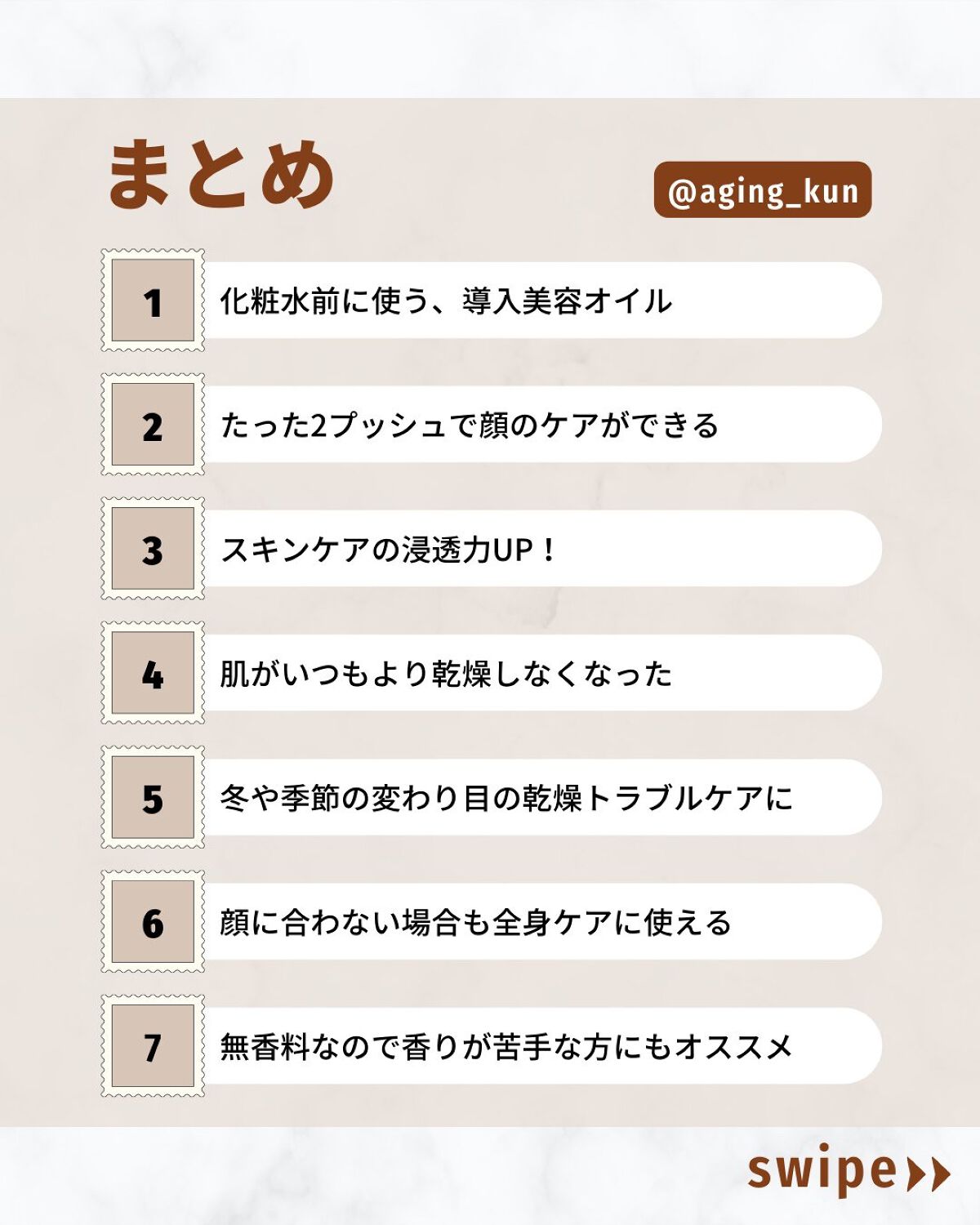Select the 化粧水前に使う、導入美容オイル item
980x1225 pixels.
point(446,301)
